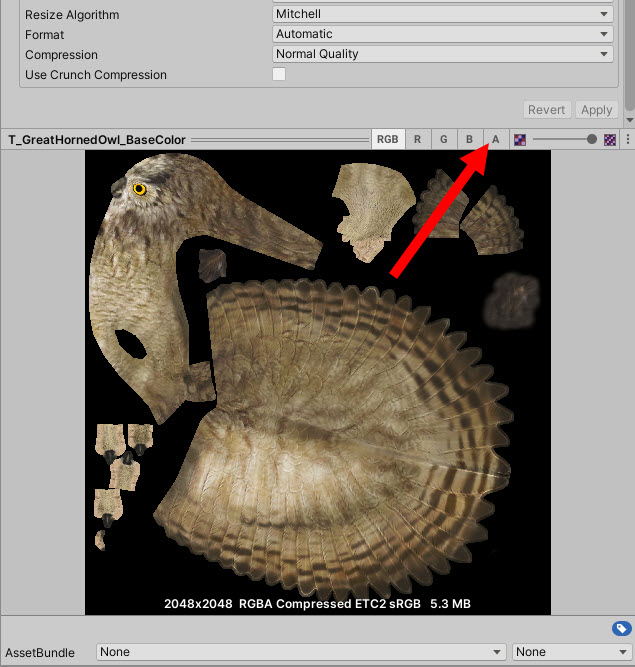Screen dimensions: 635x667
Task: Click the T_GreatHornedOwl_BaseColor preview title
Action: point(97,140)
